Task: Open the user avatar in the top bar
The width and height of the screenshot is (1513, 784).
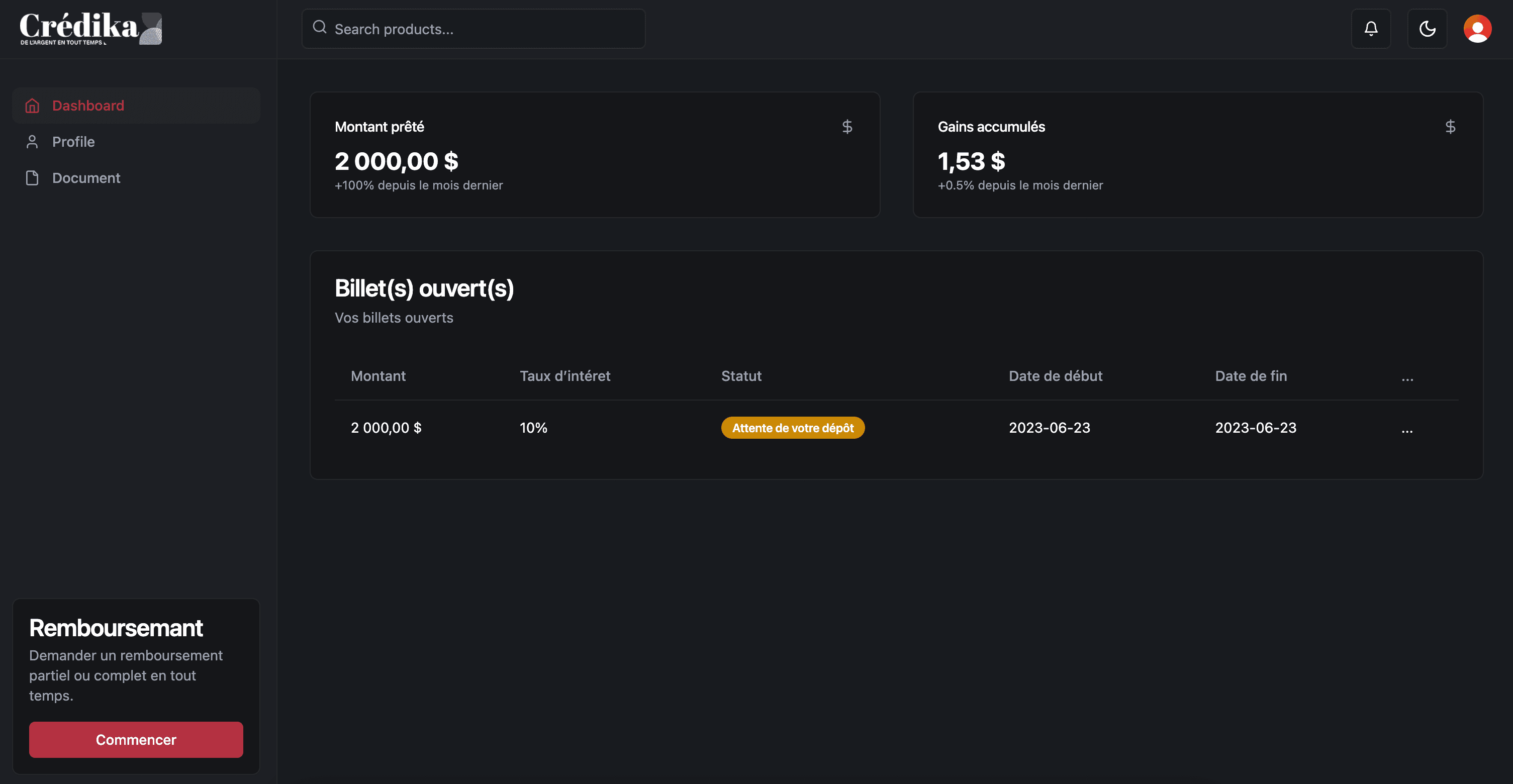Action: [x=1478, y=28]
